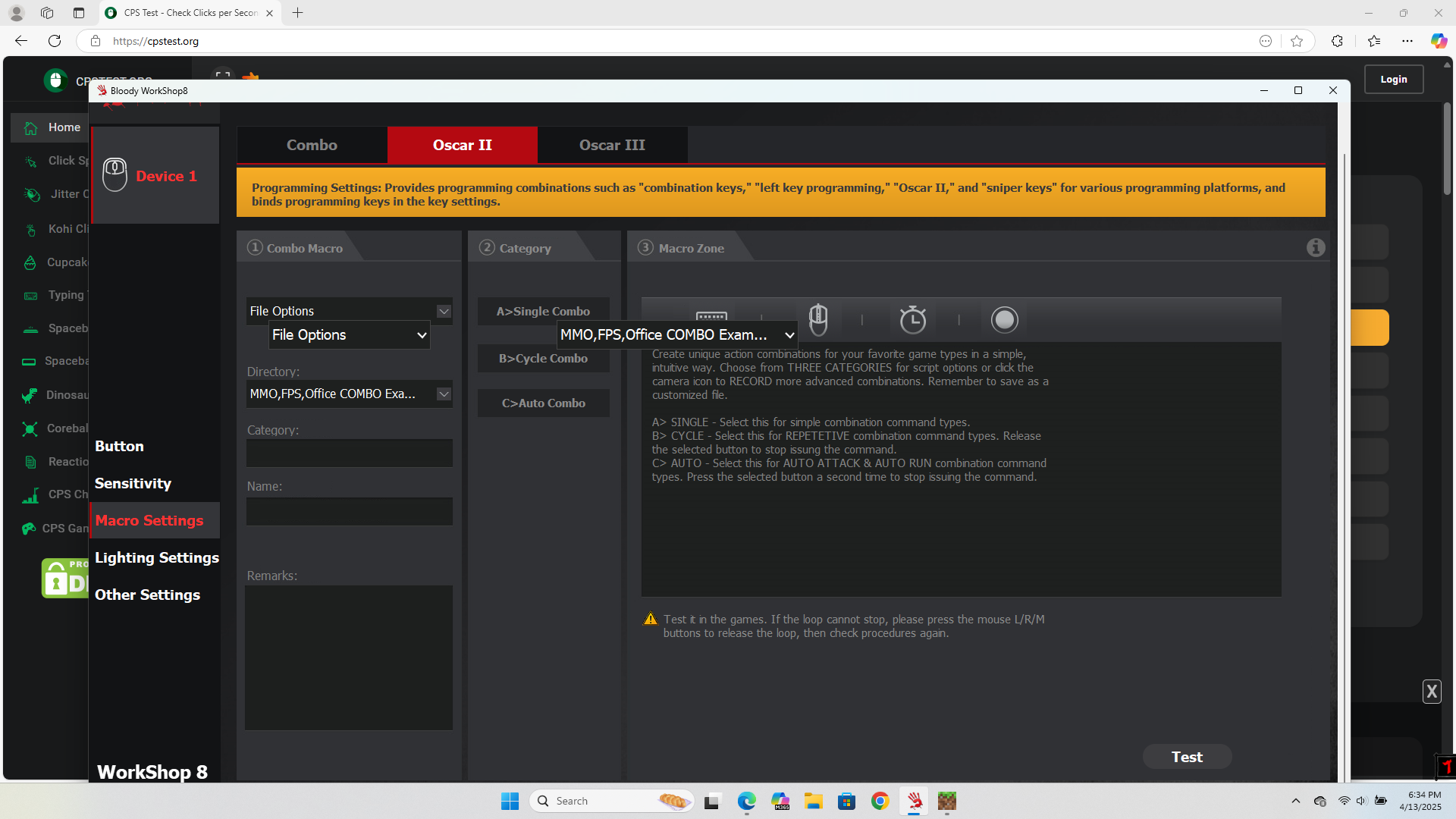Add page to favorites star icon
Image resolution: width=1456 pixels, height=819 pixels.
click(1297, 41)
